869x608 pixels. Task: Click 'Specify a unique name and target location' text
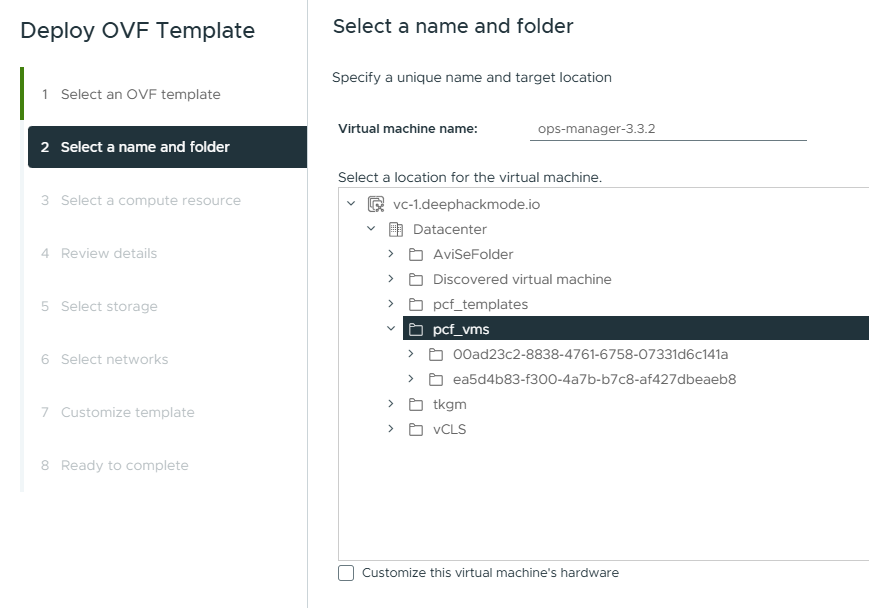tap(472, 78)
